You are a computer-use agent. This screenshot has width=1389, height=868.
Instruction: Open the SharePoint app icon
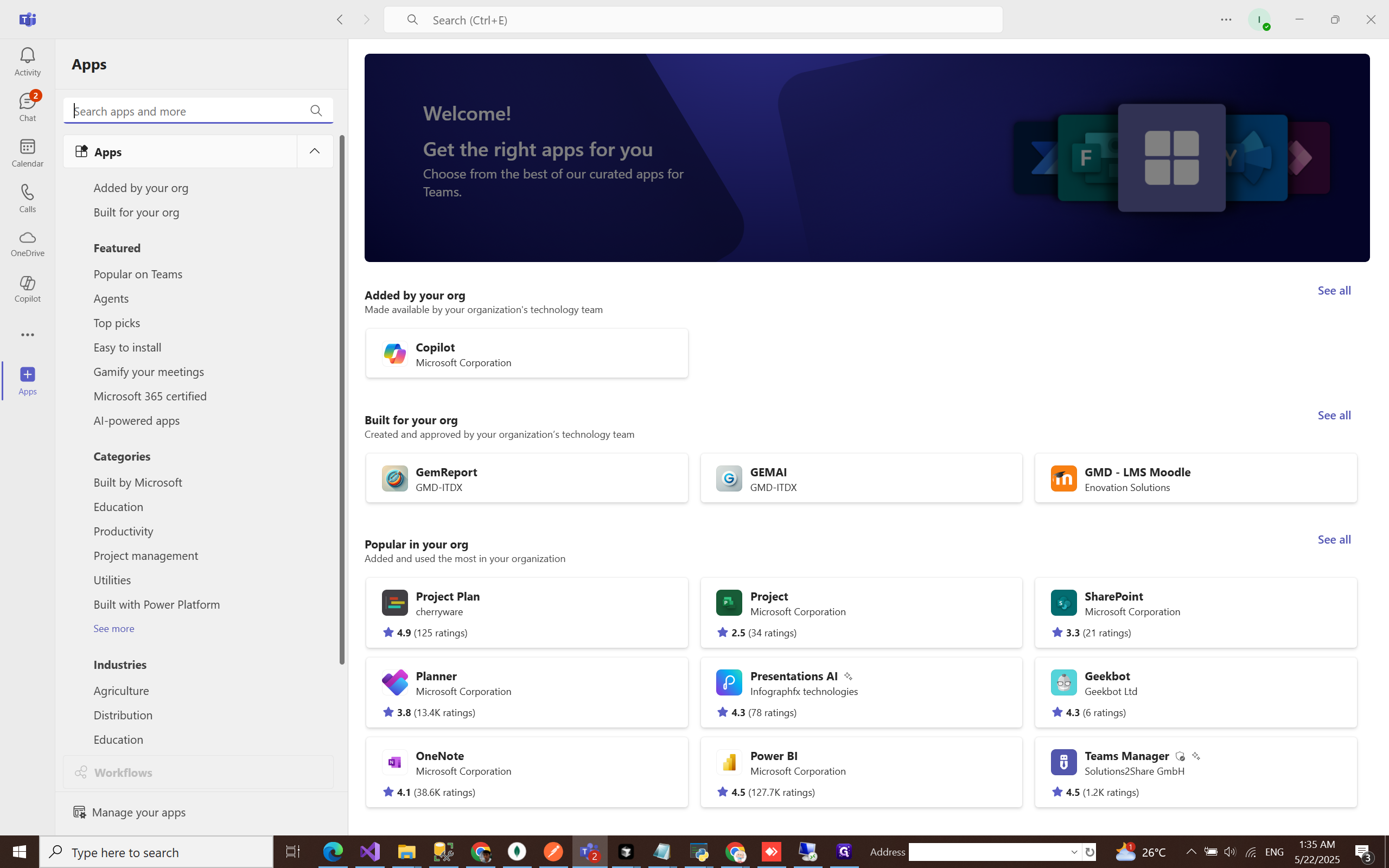1063,603
